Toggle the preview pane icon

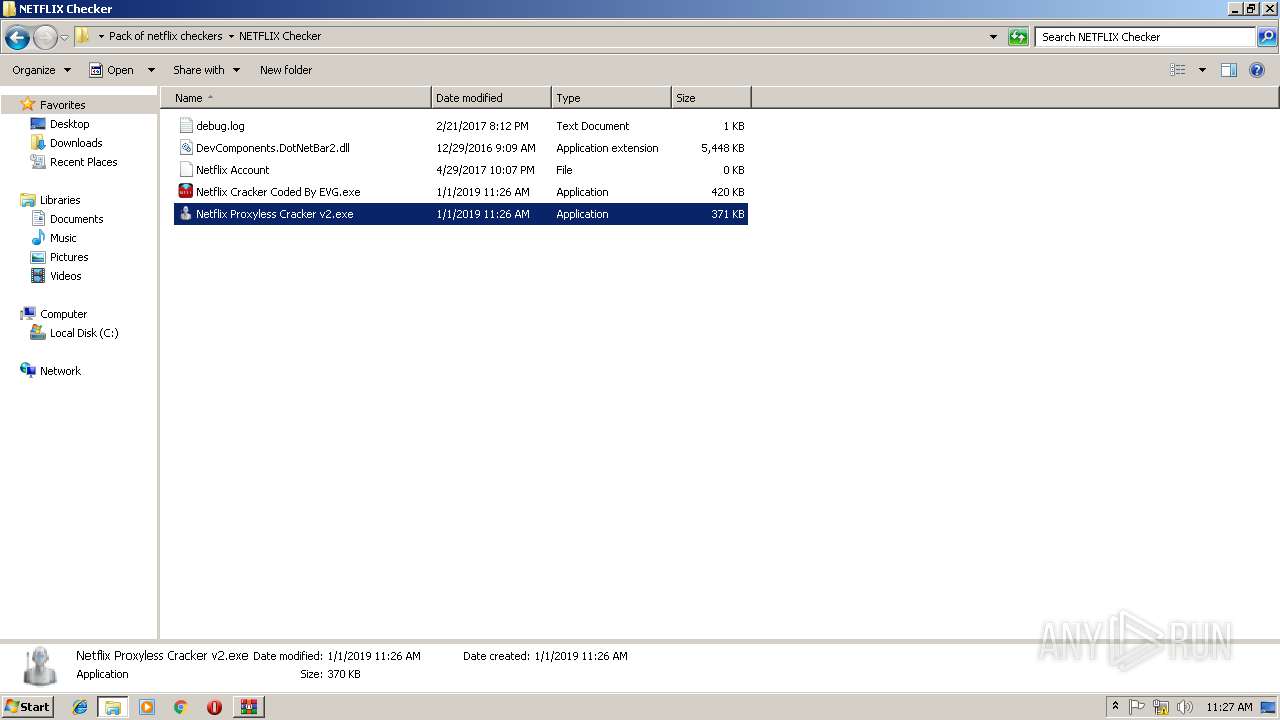tap(1229, 70)
